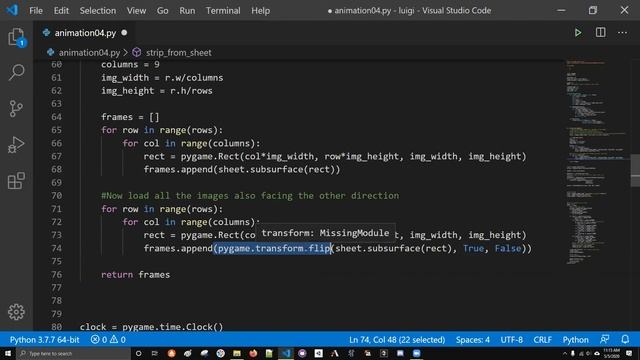Open Windows Action Center notifications
The image size is (640, 360).
click(x=629, y=353)
